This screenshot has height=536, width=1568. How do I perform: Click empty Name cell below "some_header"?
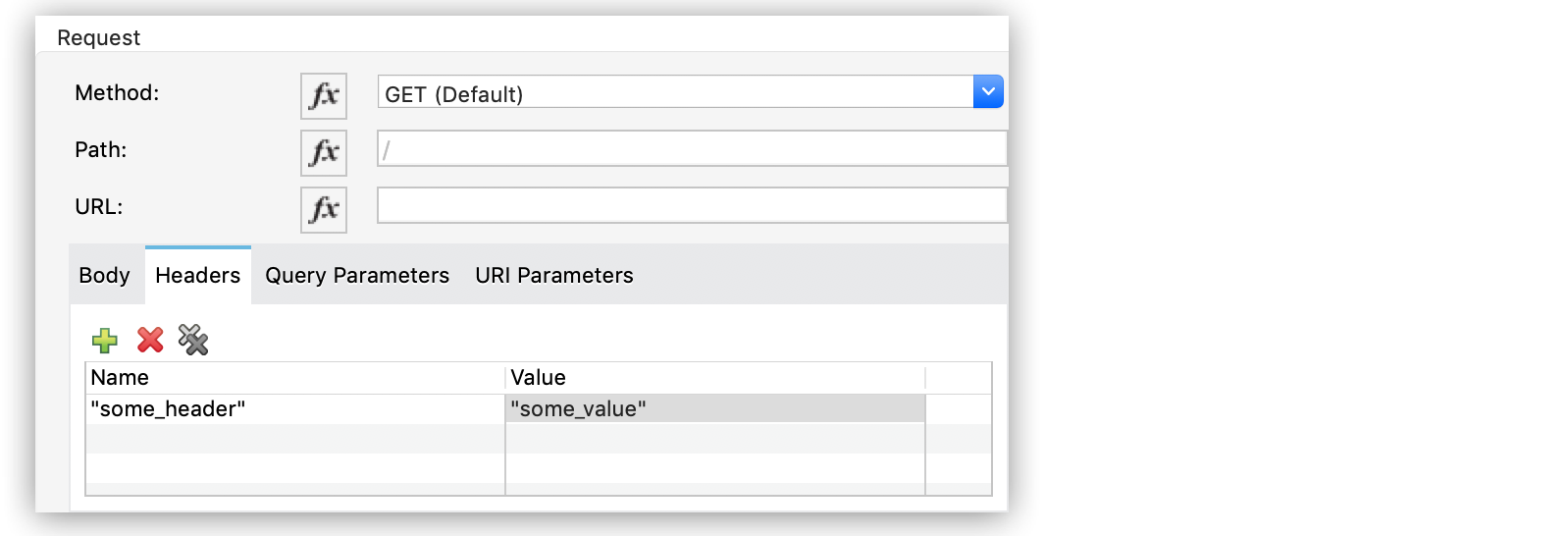point(294,439)
